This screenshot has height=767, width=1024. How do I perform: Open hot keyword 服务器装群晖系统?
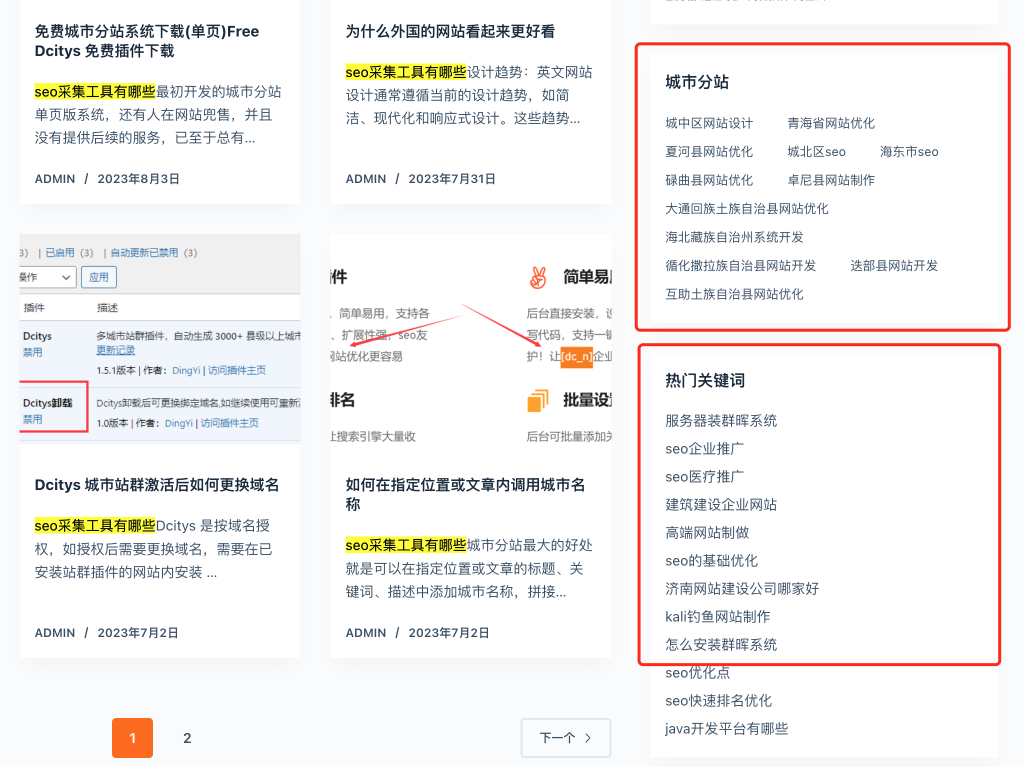[x=721, y=421]
